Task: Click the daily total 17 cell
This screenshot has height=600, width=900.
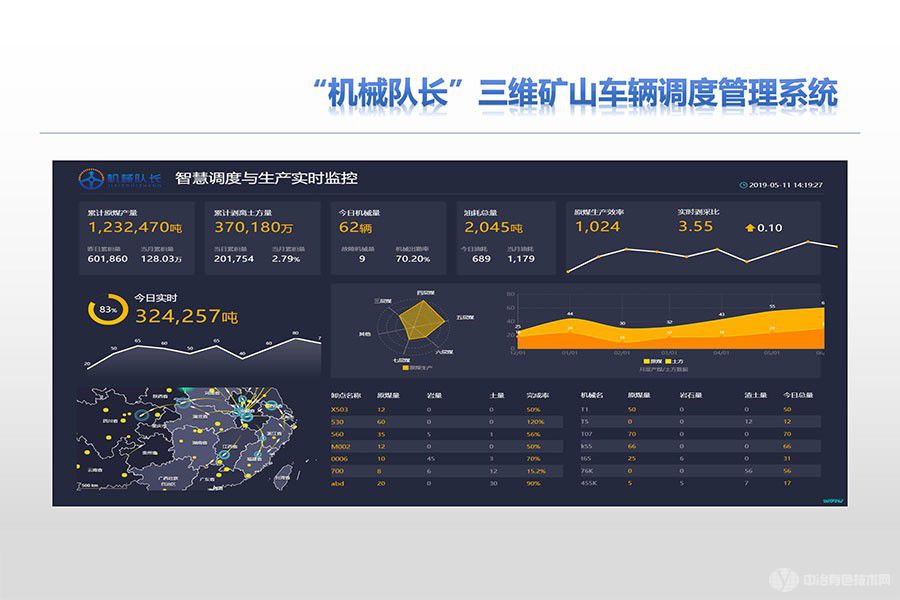Action: click(787, 483)
